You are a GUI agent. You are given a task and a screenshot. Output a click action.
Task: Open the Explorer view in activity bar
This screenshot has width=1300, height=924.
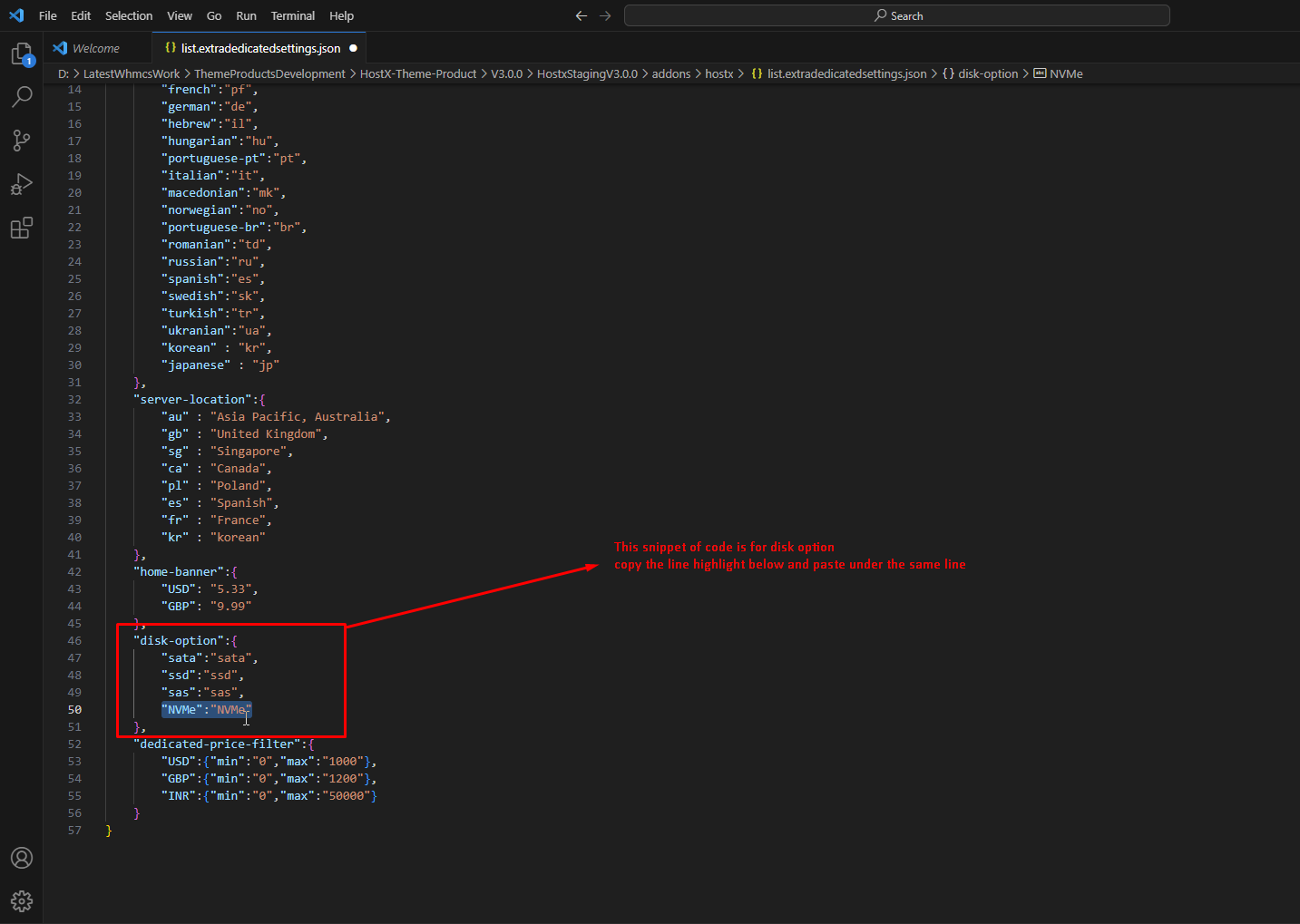pos(22,54)
